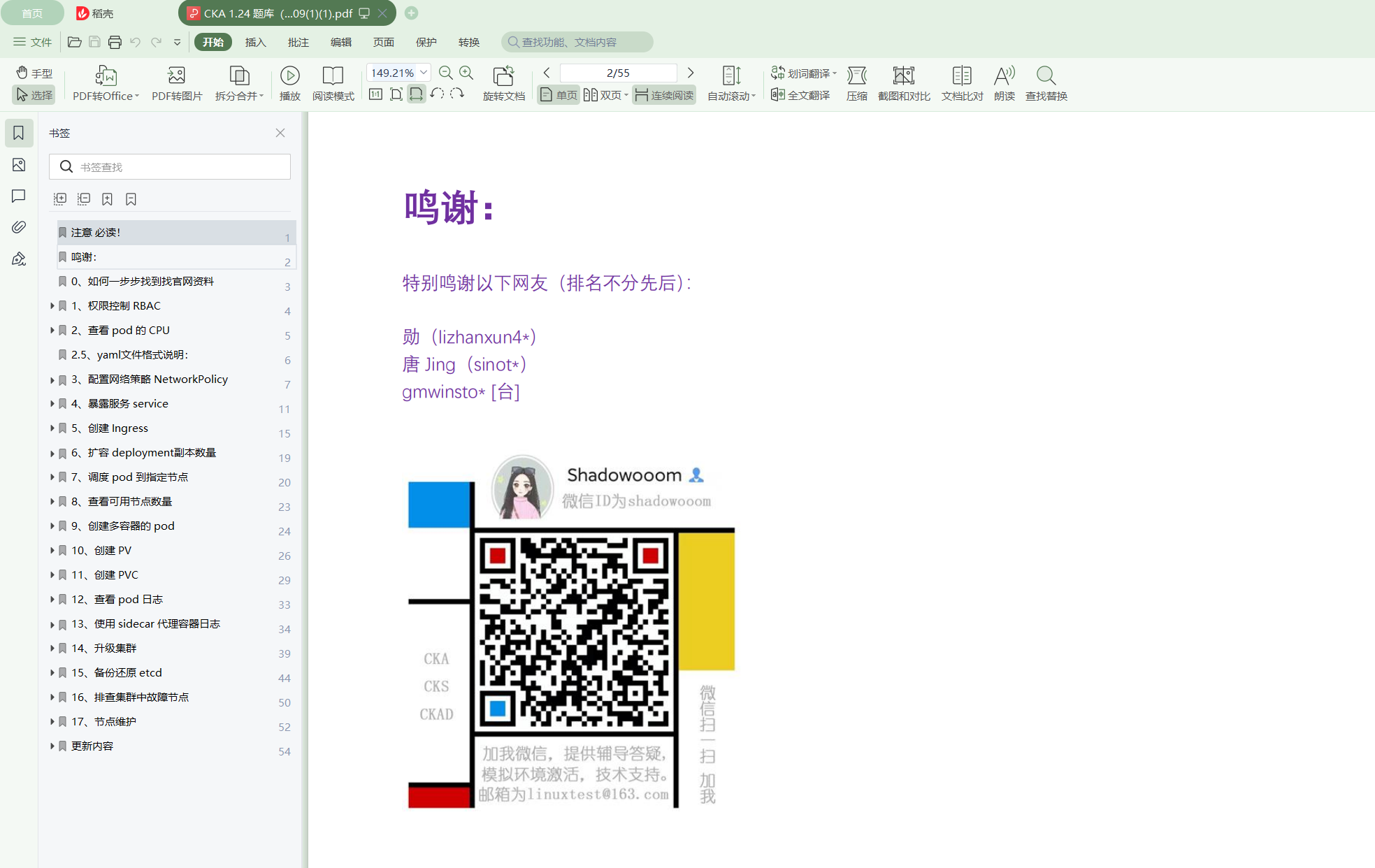Open a file with folder icon
The height and width of the screenshot is (868, 1375).
pyautogui.click(x=74, y=42)
